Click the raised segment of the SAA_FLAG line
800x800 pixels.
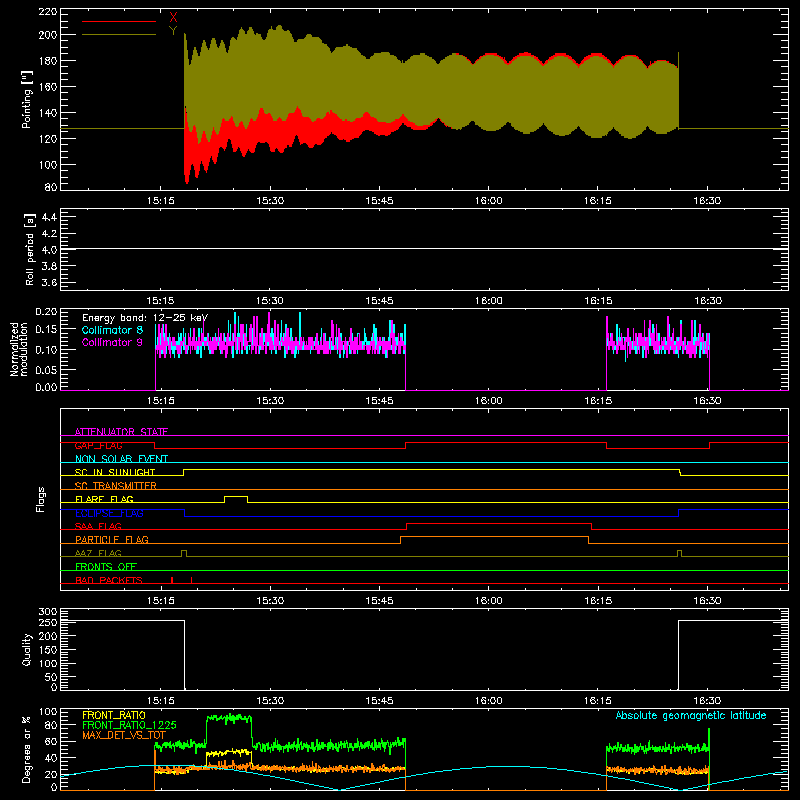tap(499, 523)
